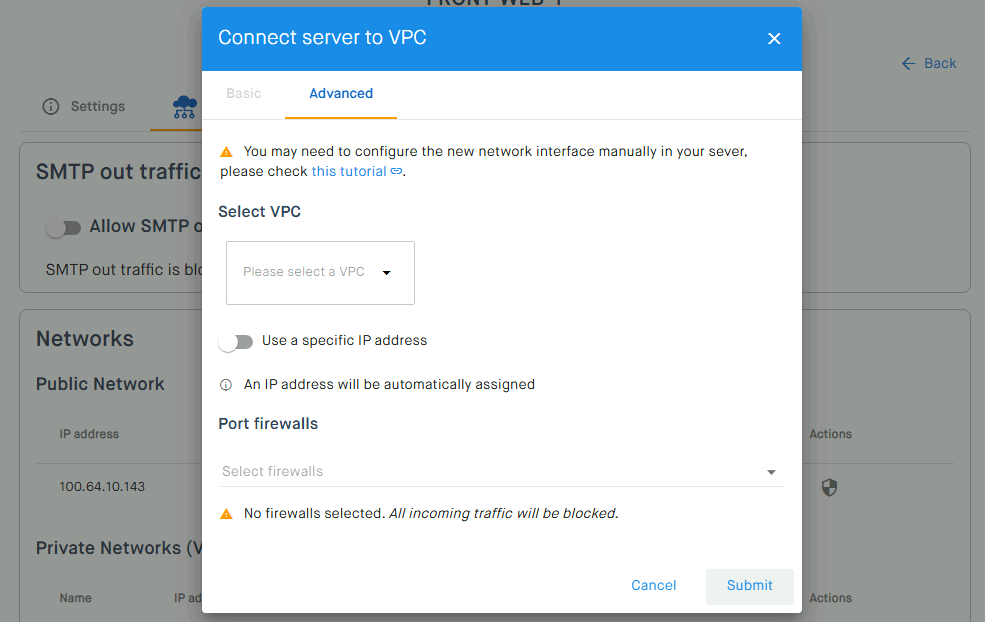Open the Please select a VPC dropdown
Screen dimensions: 985x622
coord(320,273)
